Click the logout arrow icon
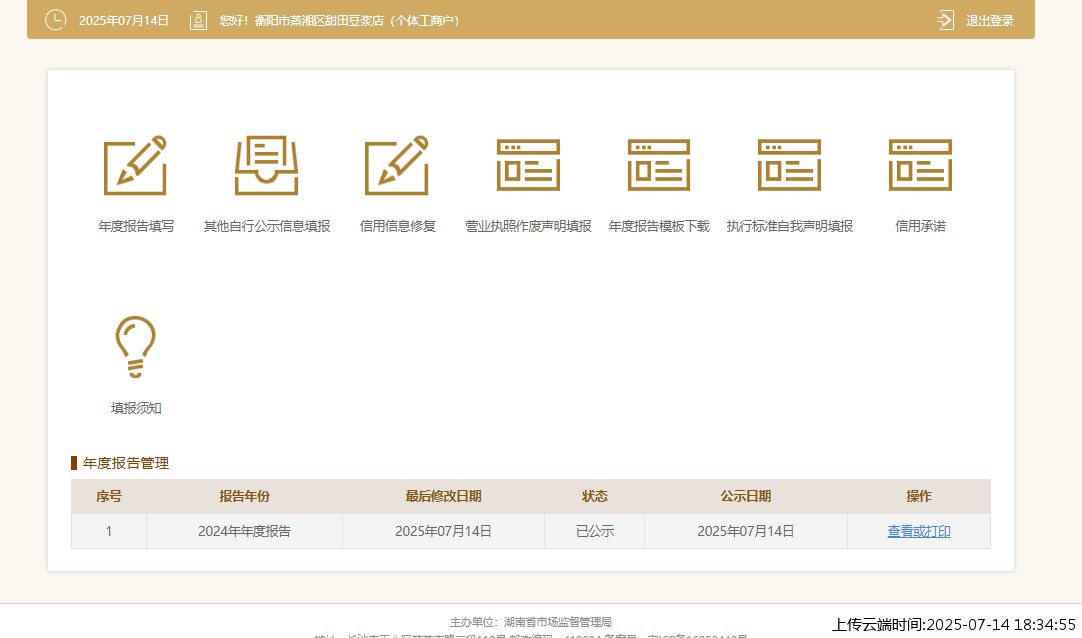 point(945,20)
